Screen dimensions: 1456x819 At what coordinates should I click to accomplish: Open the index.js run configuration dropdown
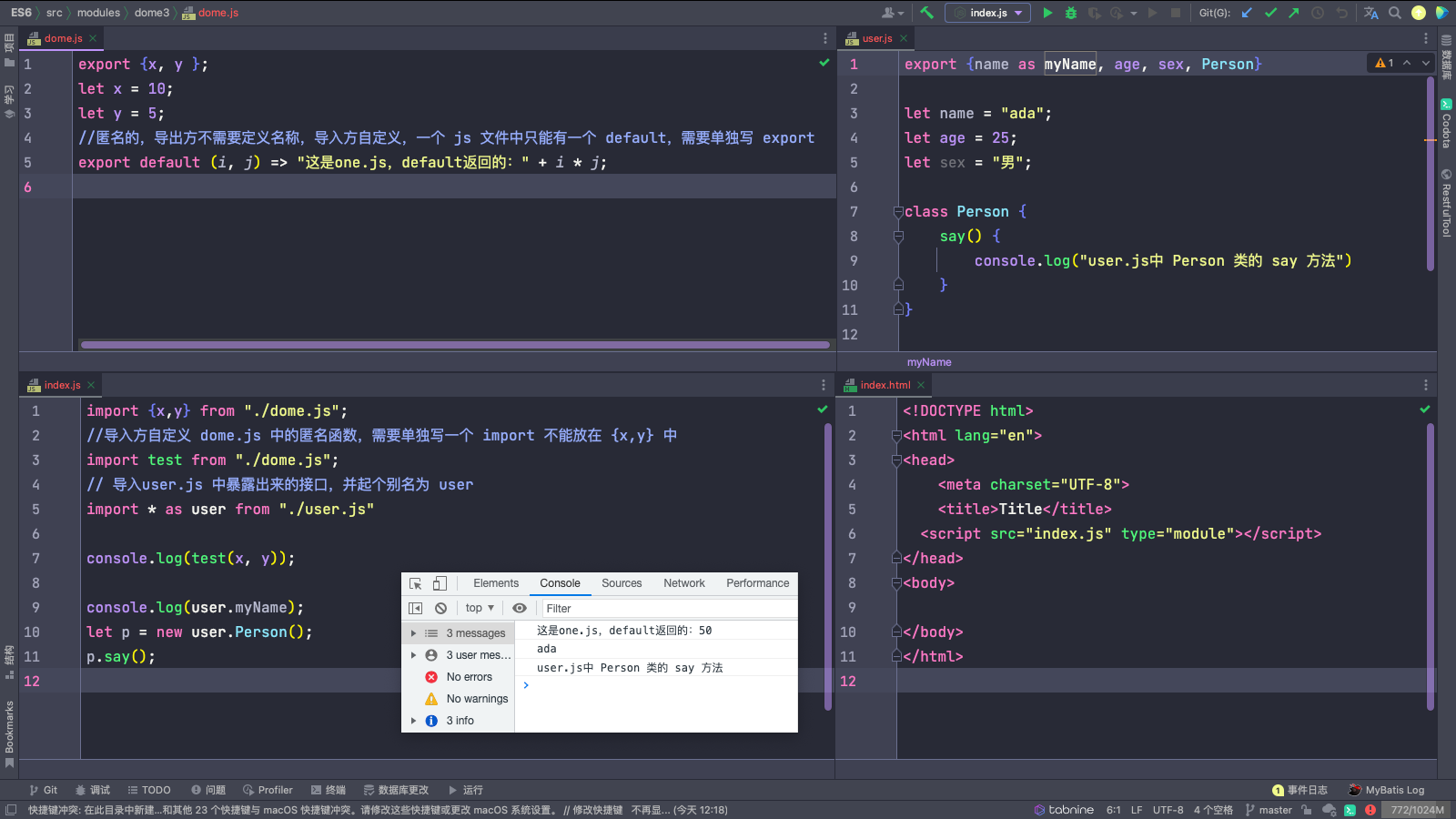[x=987, y=13]
